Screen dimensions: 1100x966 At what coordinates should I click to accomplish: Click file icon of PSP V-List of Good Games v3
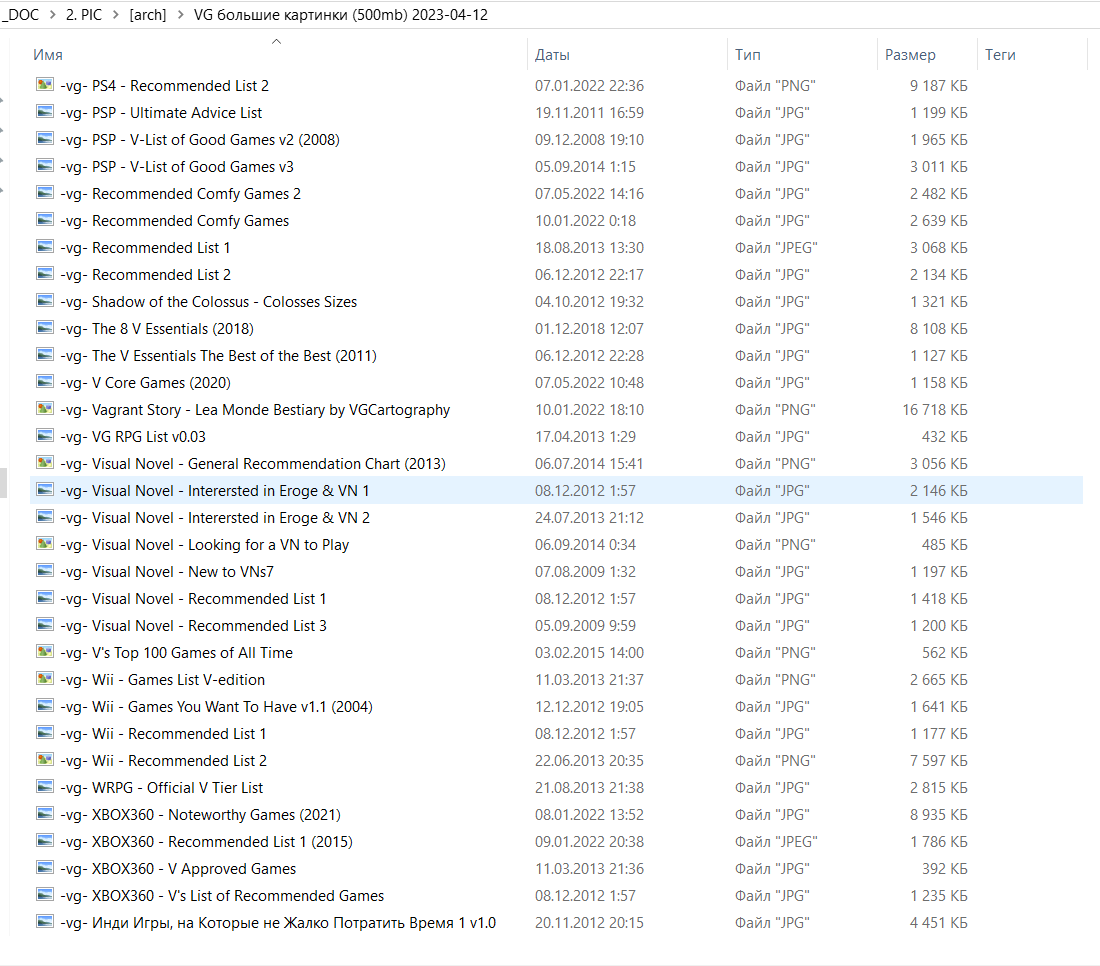[45, 166]
